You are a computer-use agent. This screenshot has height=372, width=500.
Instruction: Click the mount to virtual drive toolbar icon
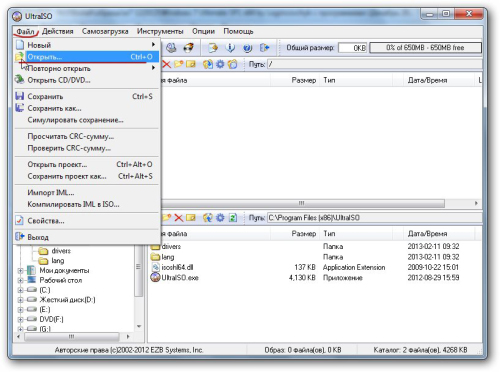(x=171, y=48)
